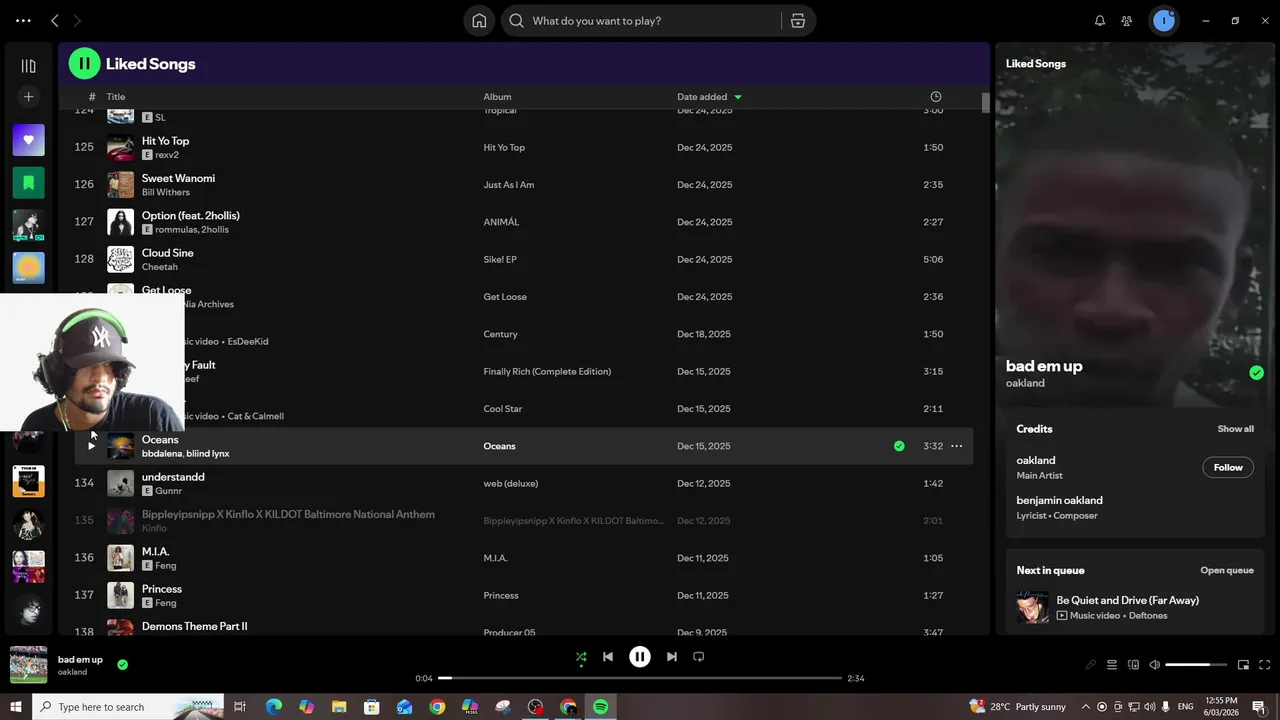Collapse Your Library sidebar icon
This screenshot has width=1280, height=720.
pos(28,66)
